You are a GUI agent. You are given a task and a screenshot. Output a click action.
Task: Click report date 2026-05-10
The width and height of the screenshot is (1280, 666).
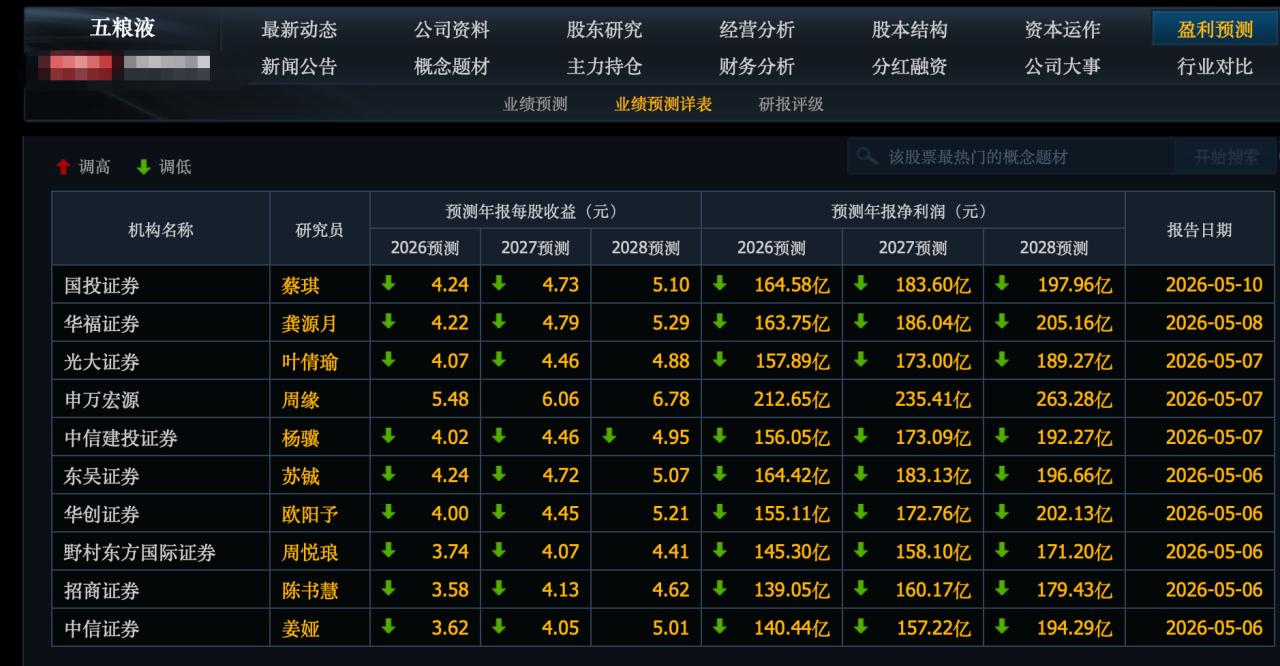coord(1214,285)
